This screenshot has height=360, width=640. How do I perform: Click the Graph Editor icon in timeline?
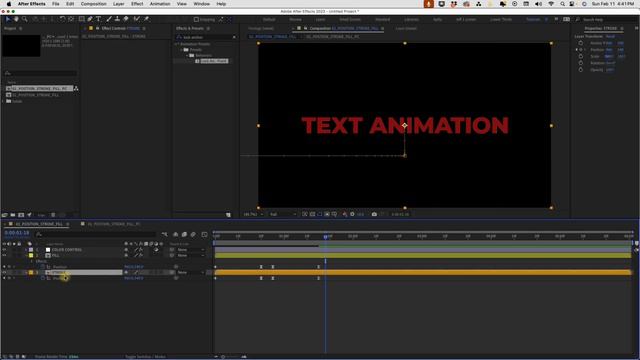click(204, 234)
